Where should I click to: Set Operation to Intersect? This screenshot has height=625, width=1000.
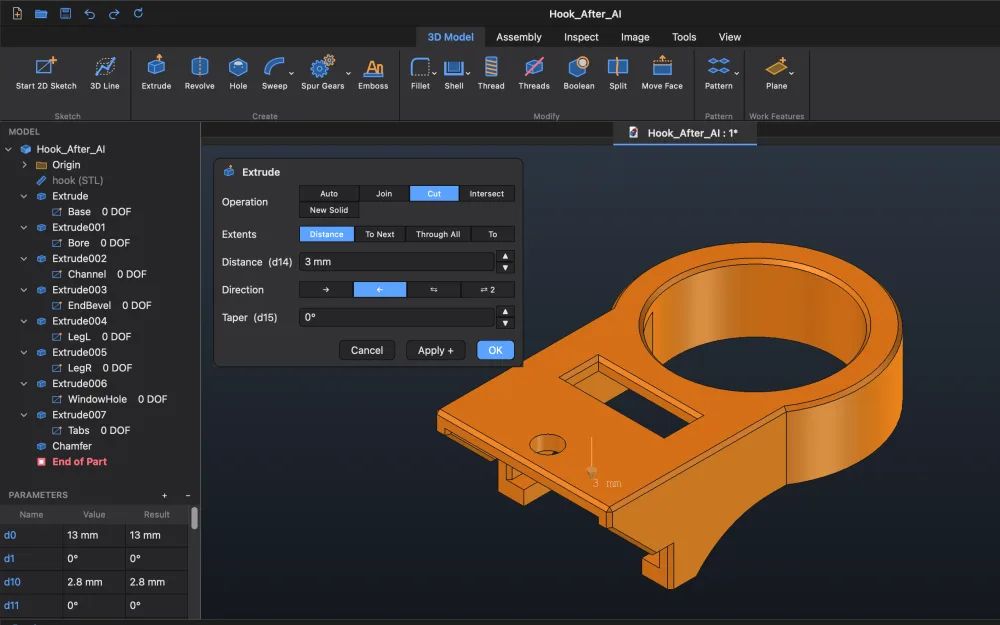[487, 193]
